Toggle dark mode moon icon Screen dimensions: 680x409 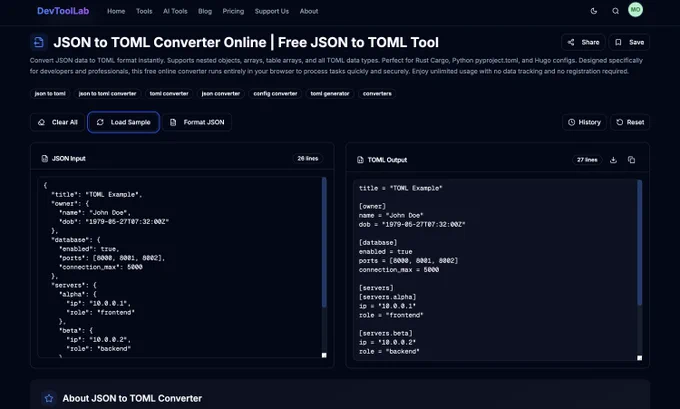pos(594,11)
